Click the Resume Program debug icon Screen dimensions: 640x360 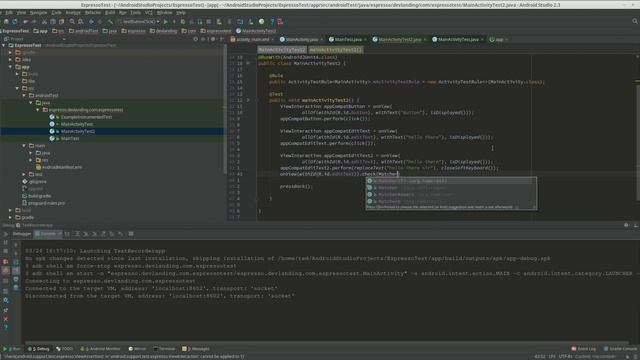pyautogui.click(x=6, y=234)
